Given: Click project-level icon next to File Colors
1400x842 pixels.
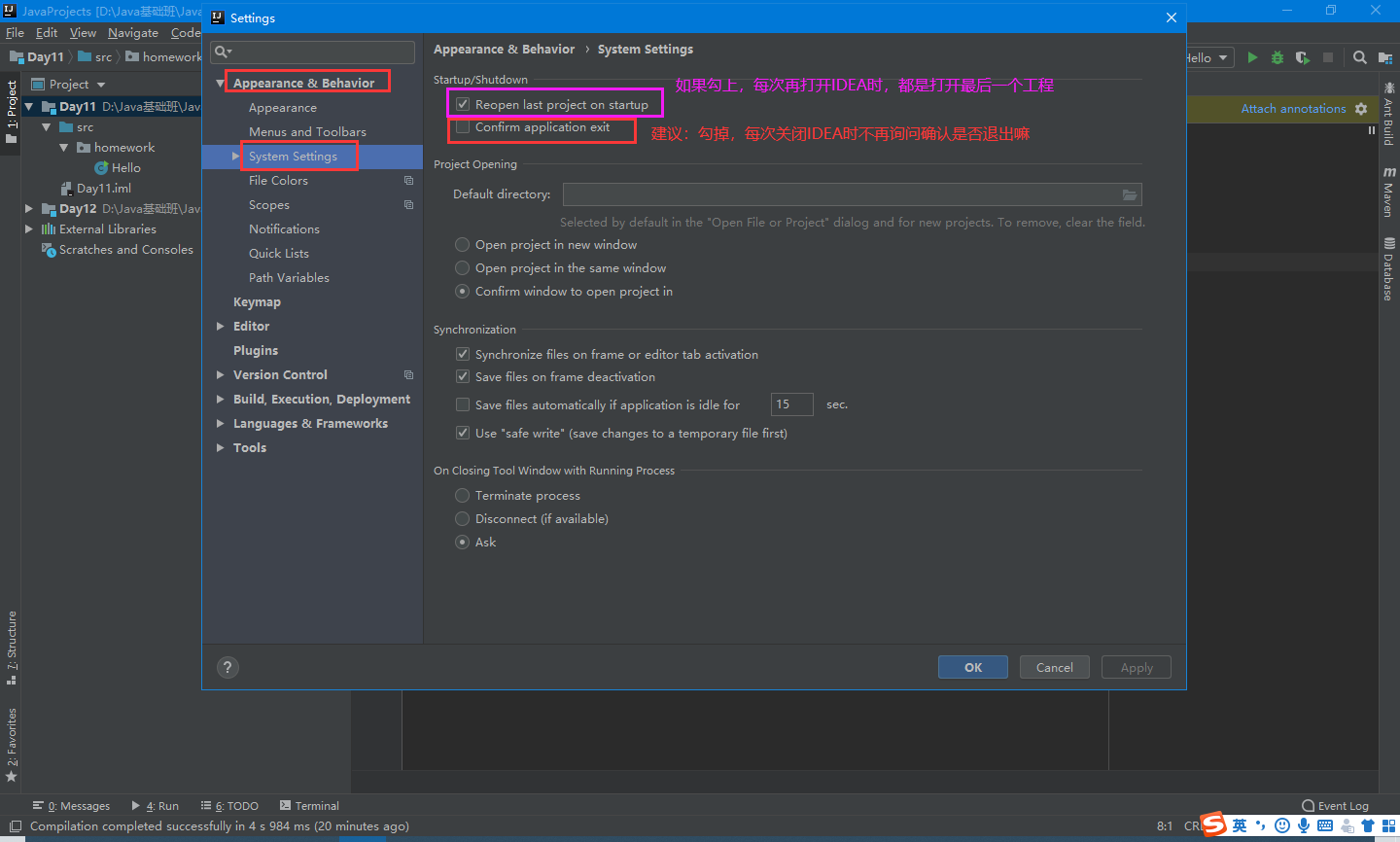Looking at the screenshot, I should [408, 181].
